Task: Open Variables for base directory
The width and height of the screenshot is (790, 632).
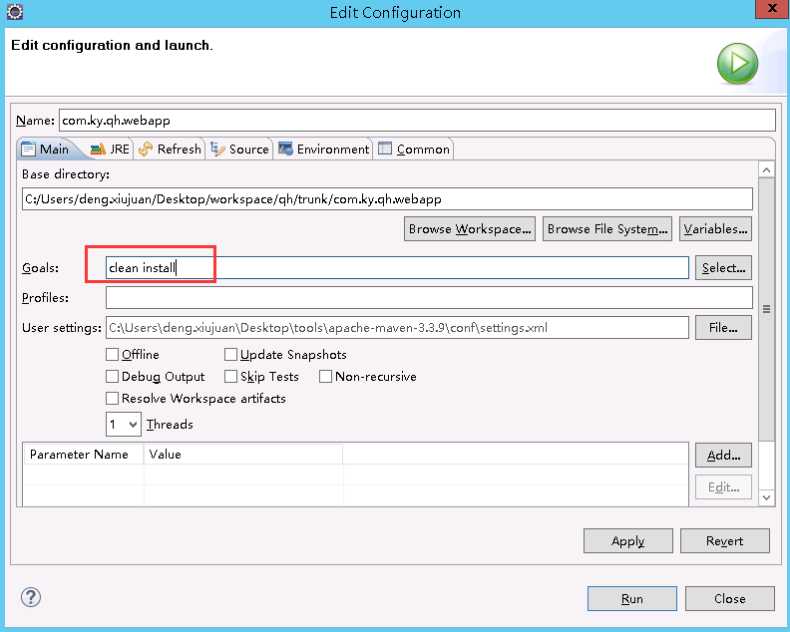Action: click(x=715, y=229)
